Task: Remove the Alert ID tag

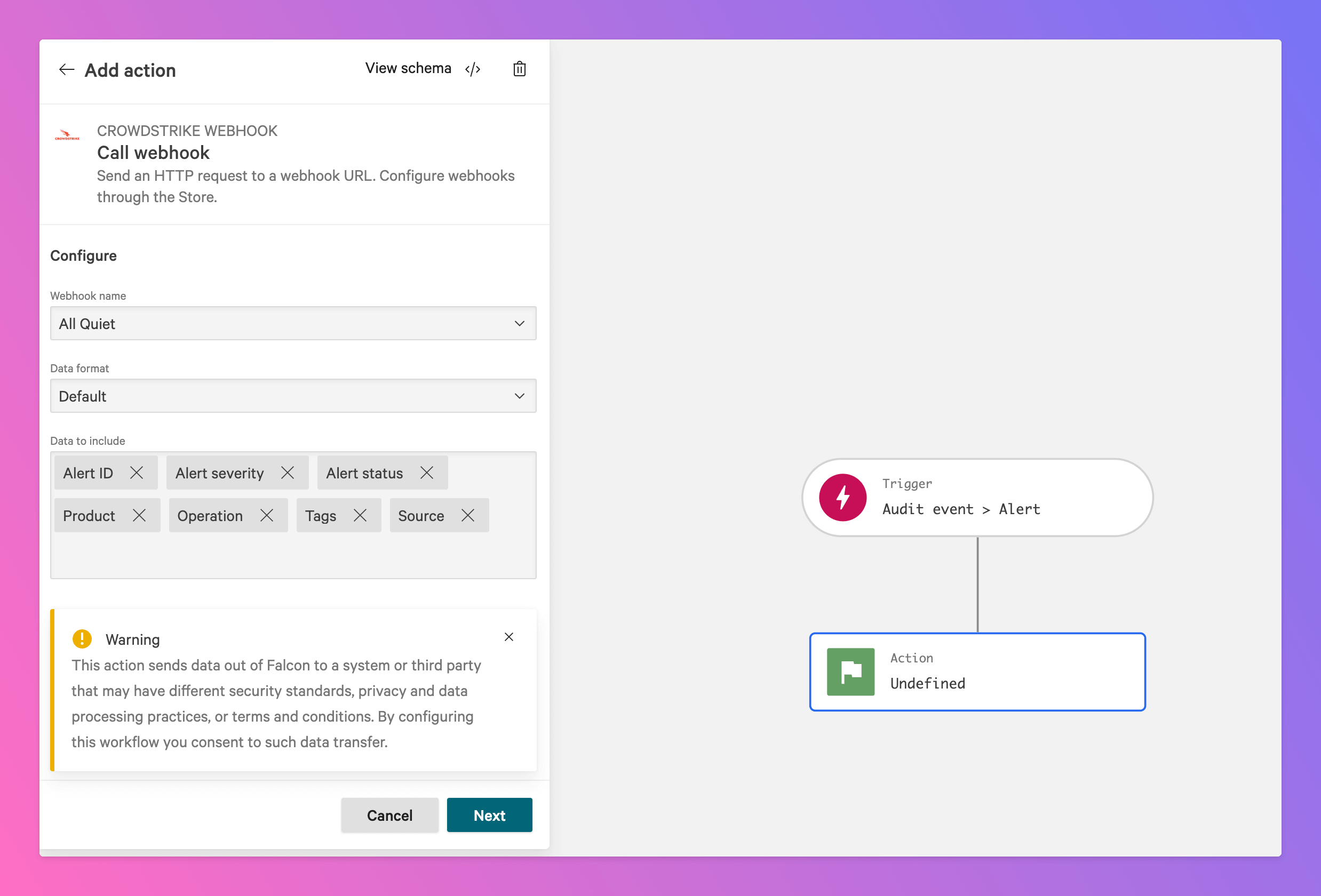Action: 137,473
